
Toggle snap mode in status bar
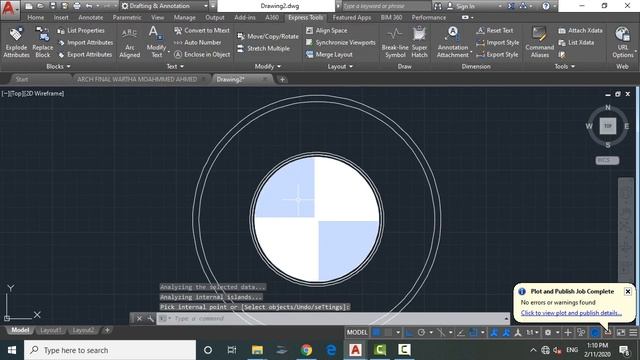pos(388,332)
